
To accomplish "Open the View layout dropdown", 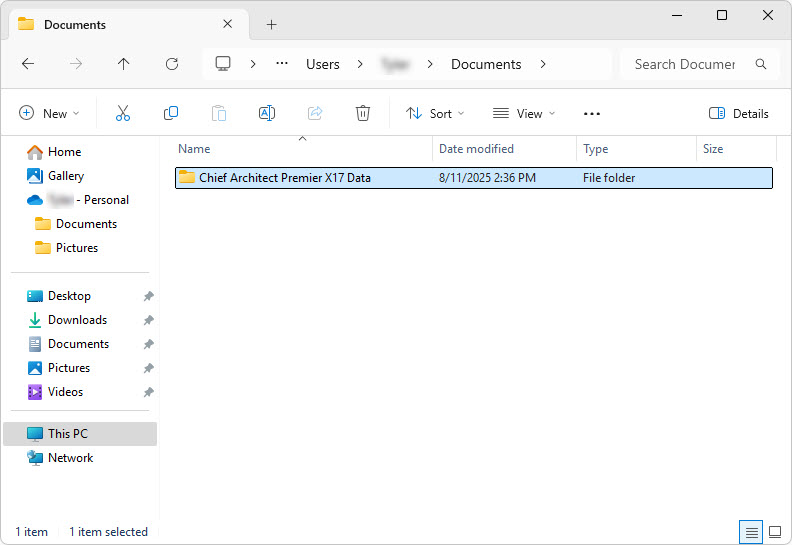I will coord(524,113).
